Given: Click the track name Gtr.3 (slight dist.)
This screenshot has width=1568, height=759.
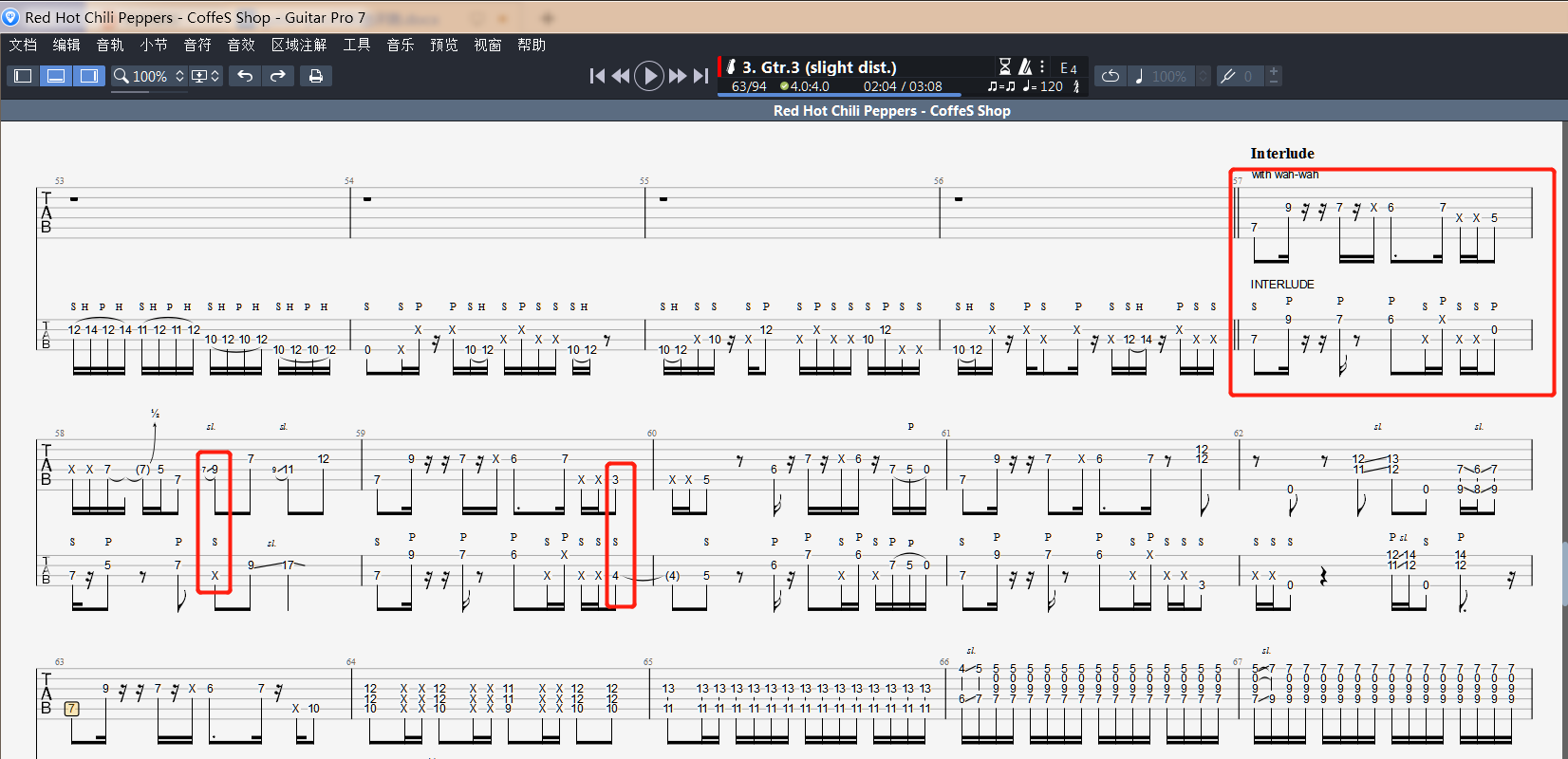Looking at the screenshot, I should [x=819, y=66].
